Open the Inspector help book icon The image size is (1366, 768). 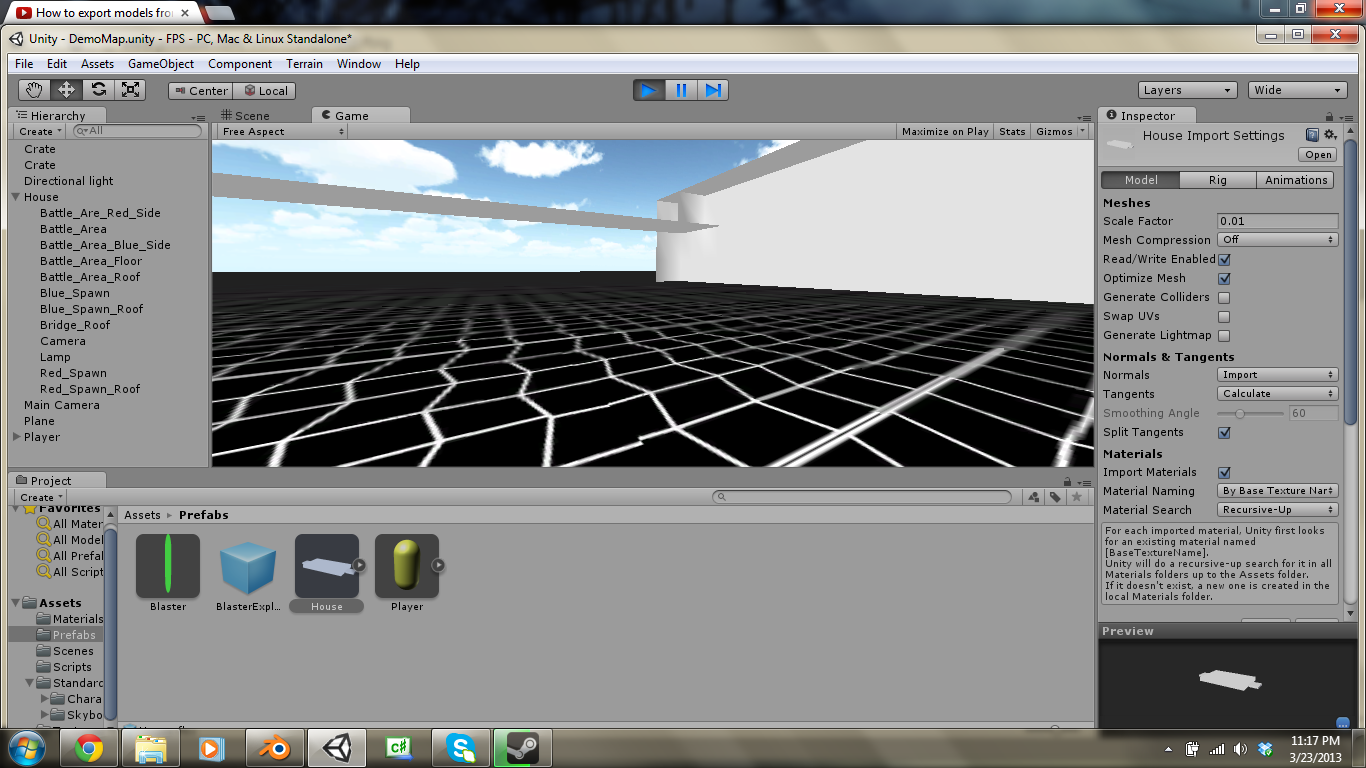(1312, 135)
